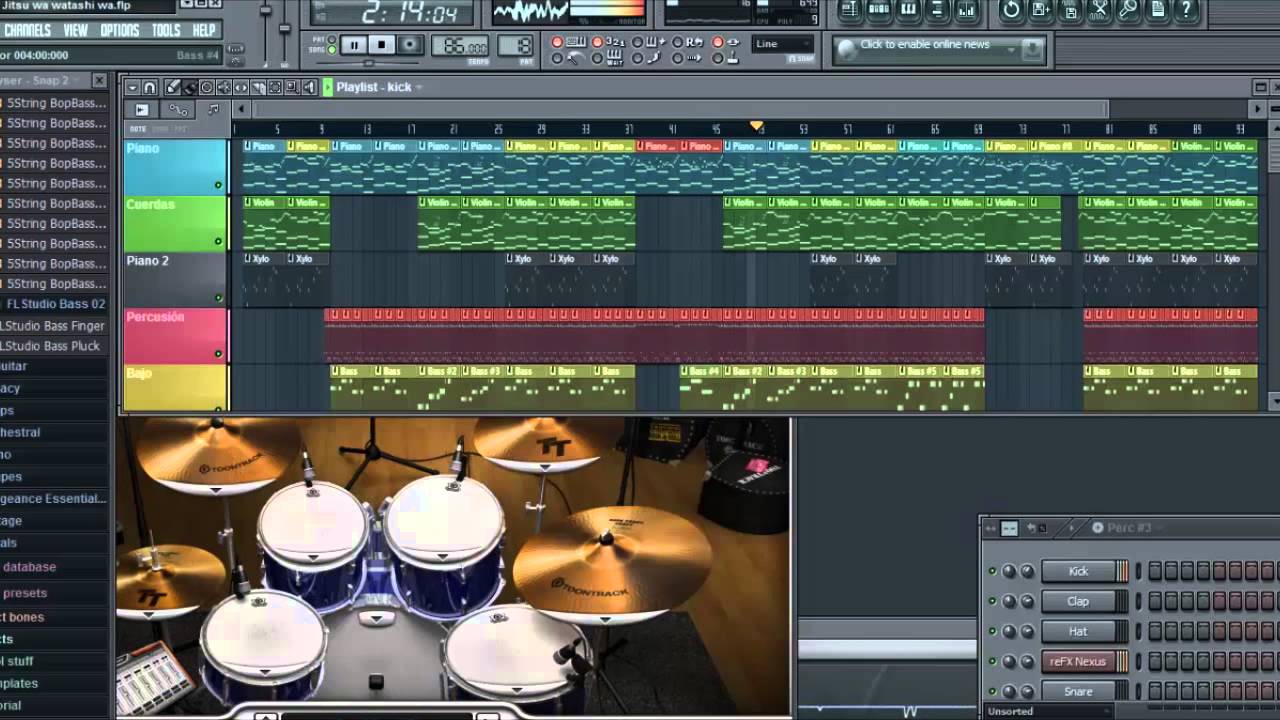Adjust the song position slider under transport

click(x=369, y=62)
